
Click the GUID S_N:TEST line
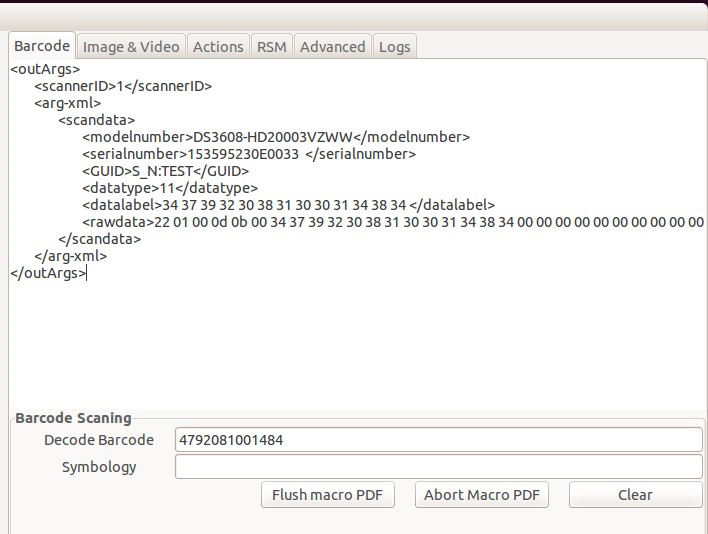coord(165,171)
